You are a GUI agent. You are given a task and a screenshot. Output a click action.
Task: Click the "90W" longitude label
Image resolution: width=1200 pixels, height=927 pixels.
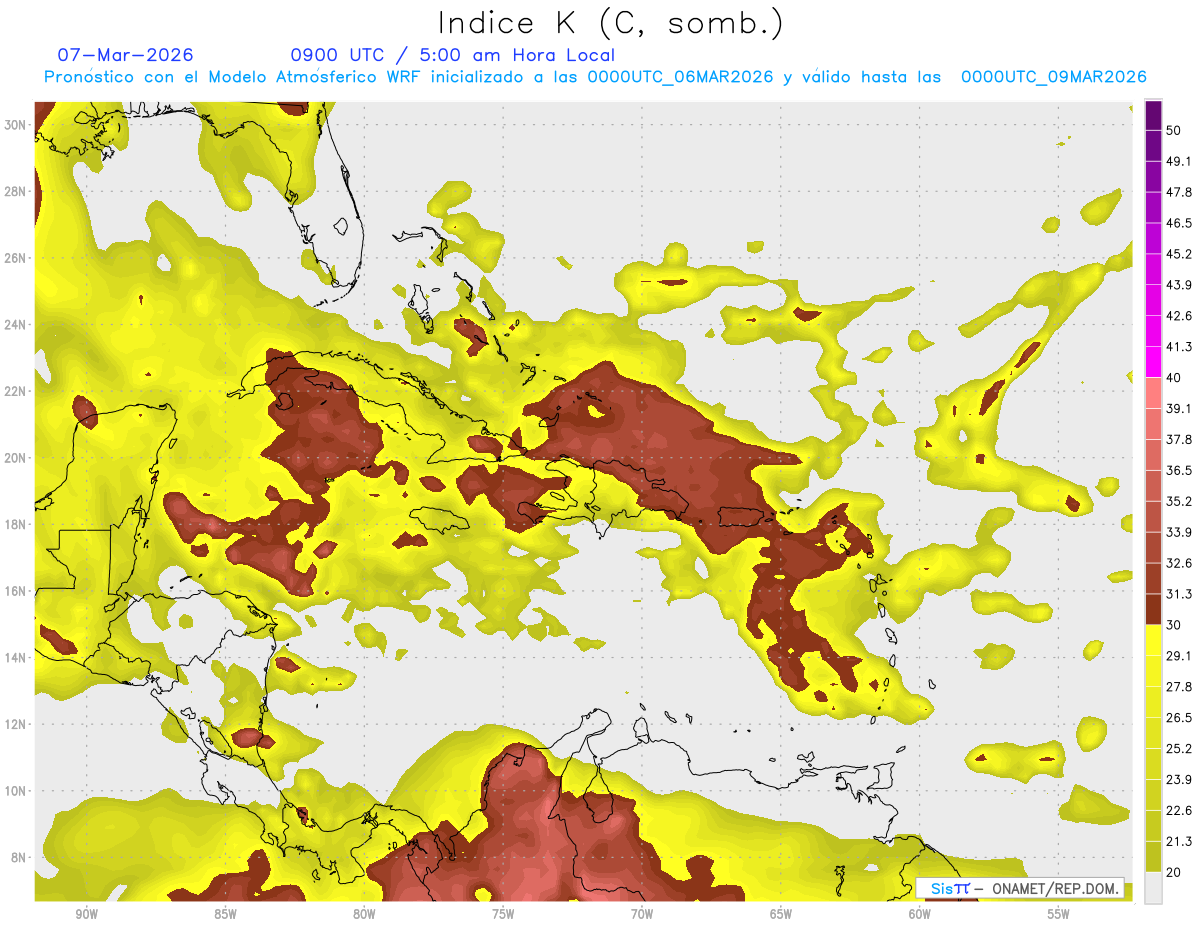(86, 914)
